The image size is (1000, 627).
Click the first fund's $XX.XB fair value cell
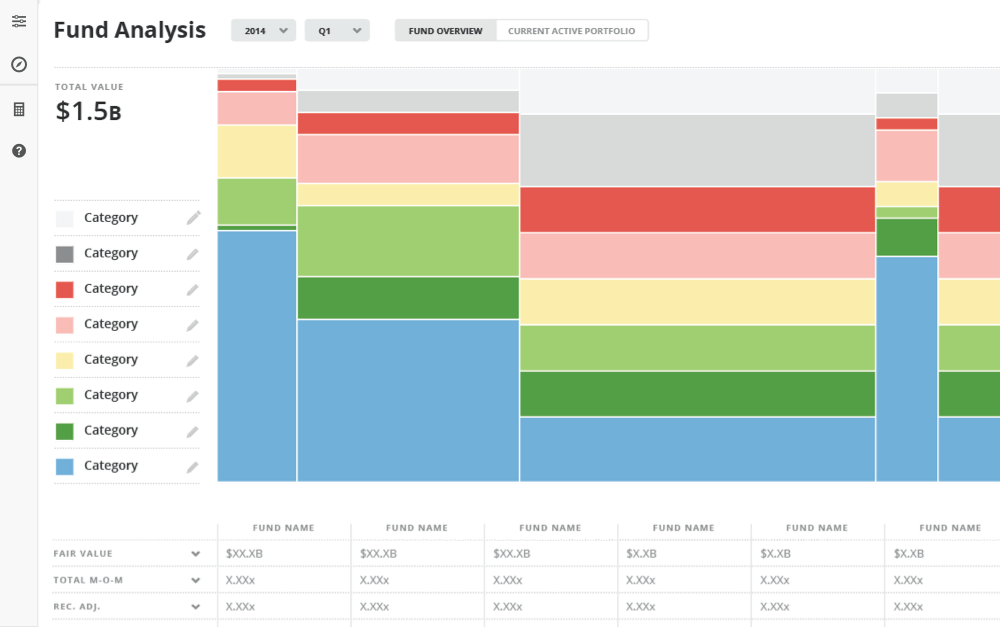244,554
